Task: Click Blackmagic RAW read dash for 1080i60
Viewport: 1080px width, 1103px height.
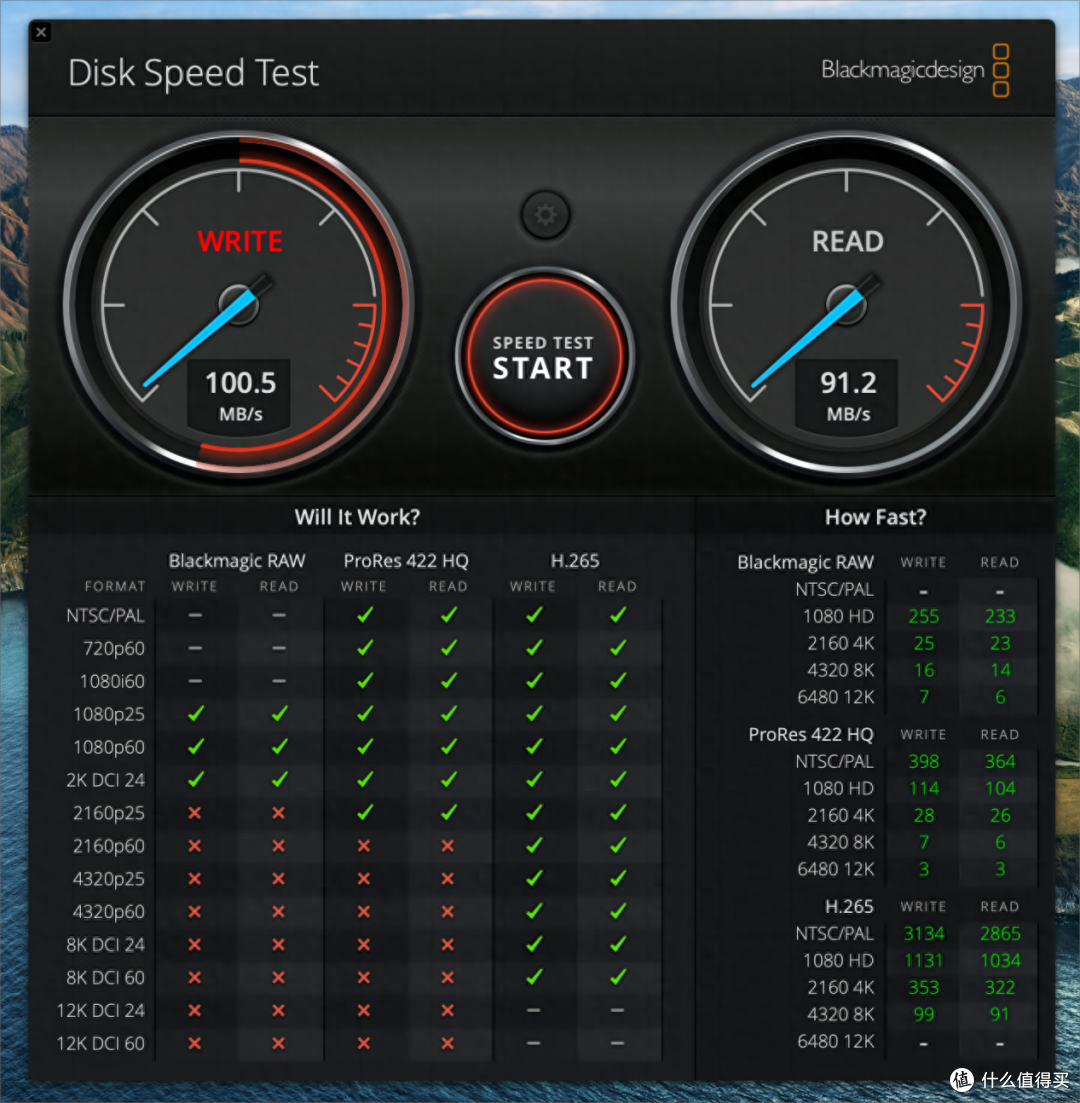Action: pyautogui.click(x=279, y=681)
